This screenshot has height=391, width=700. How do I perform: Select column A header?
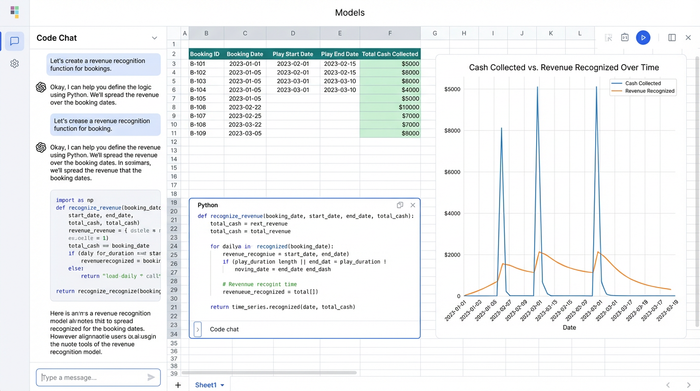click(x=184, y=33)
